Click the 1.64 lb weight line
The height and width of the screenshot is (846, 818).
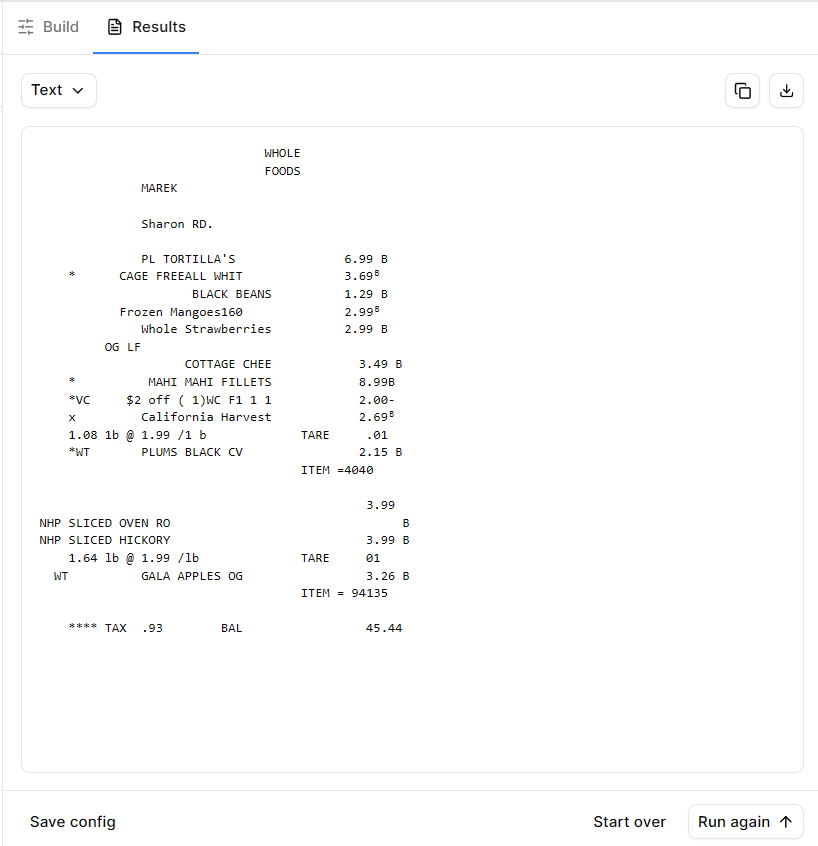coord(133,558)
